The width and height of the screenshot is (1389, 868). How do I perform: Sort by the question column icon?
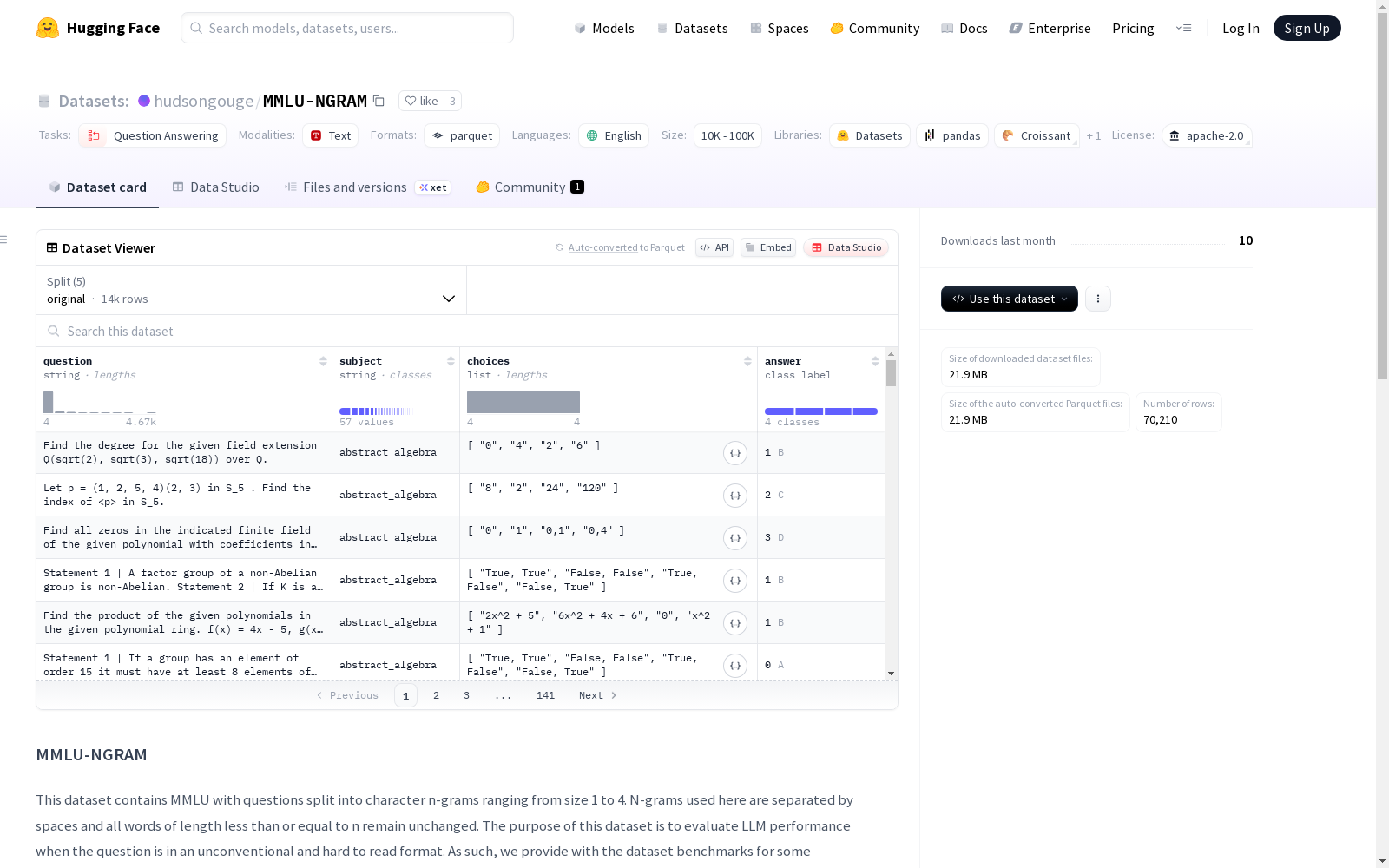pos(323,361)
